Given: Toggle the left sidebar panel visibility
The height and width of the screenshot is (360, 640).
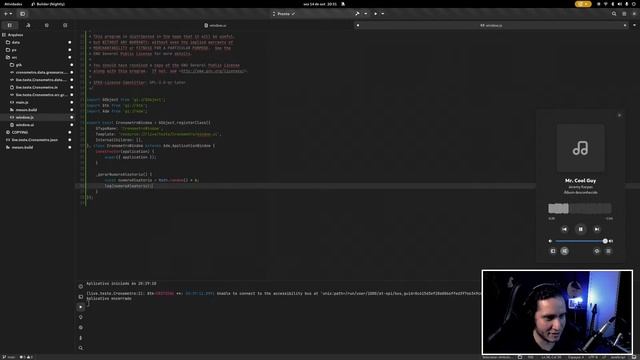Looking at the screenshot, I should tap(22, 14).
